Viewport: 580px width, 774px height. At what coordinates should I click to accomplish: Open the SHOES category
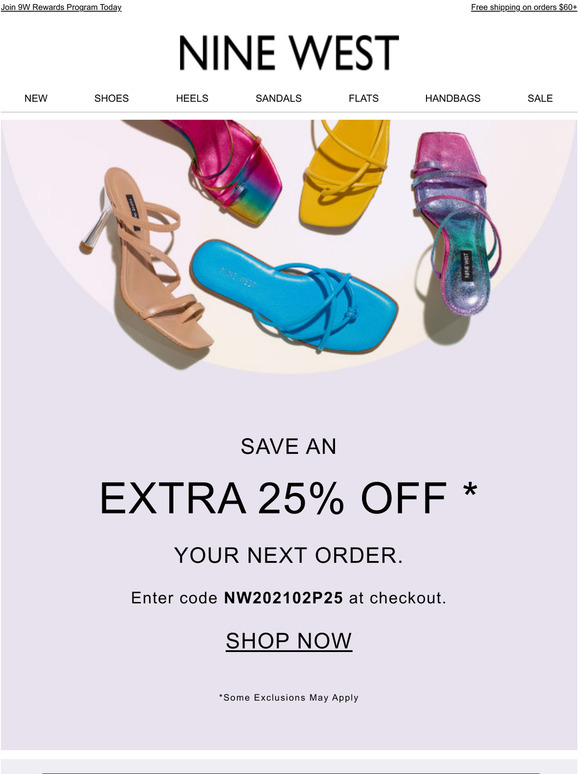click(112, 98)
